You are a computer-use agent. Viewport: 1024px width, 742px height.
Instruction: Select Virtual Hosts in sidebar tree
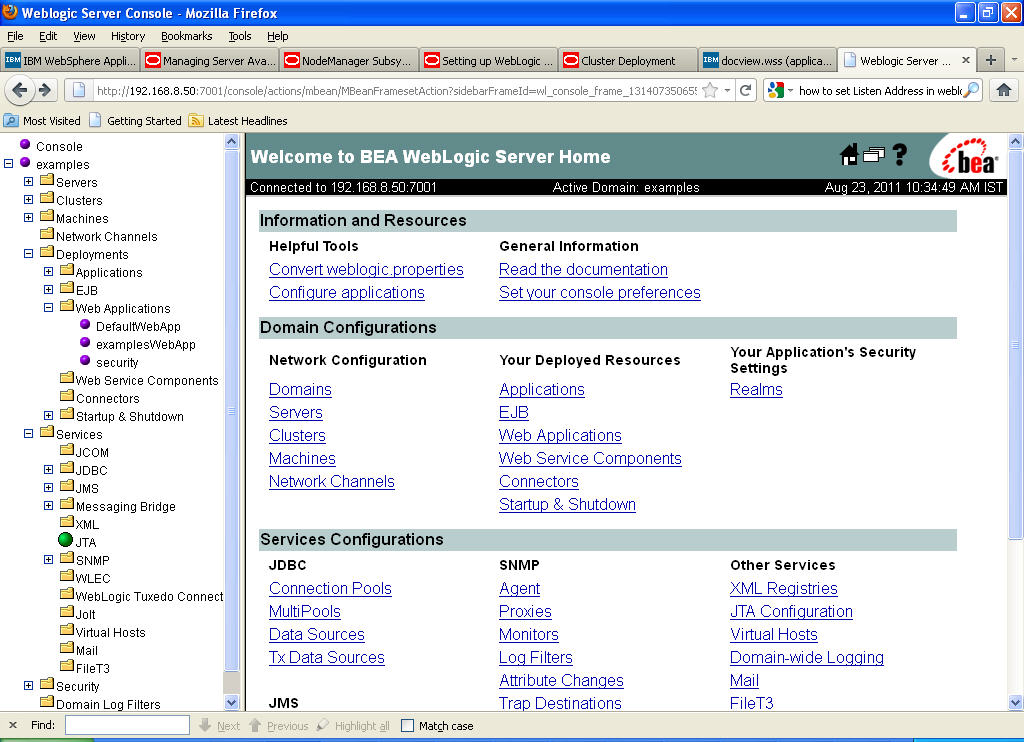(x=110, y=632)
